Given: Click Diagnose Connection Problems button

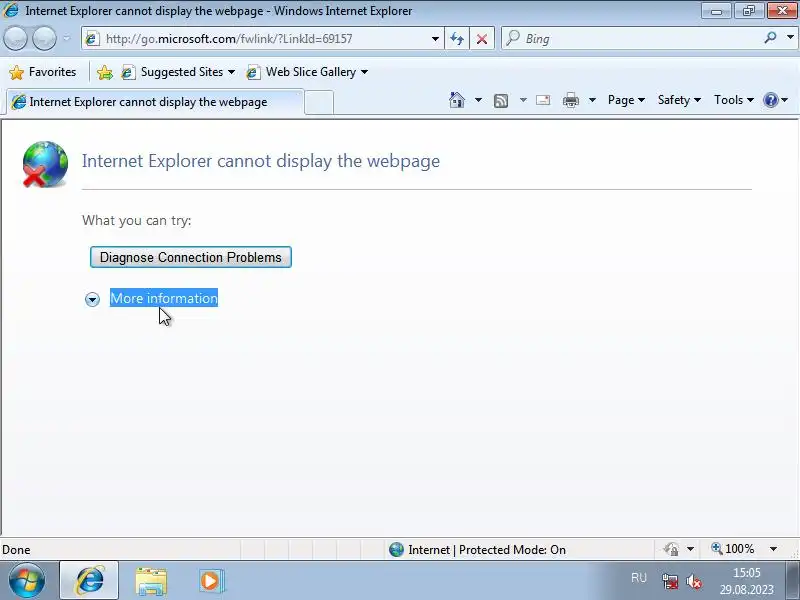Looking at the screenshot, I should 191,257.
